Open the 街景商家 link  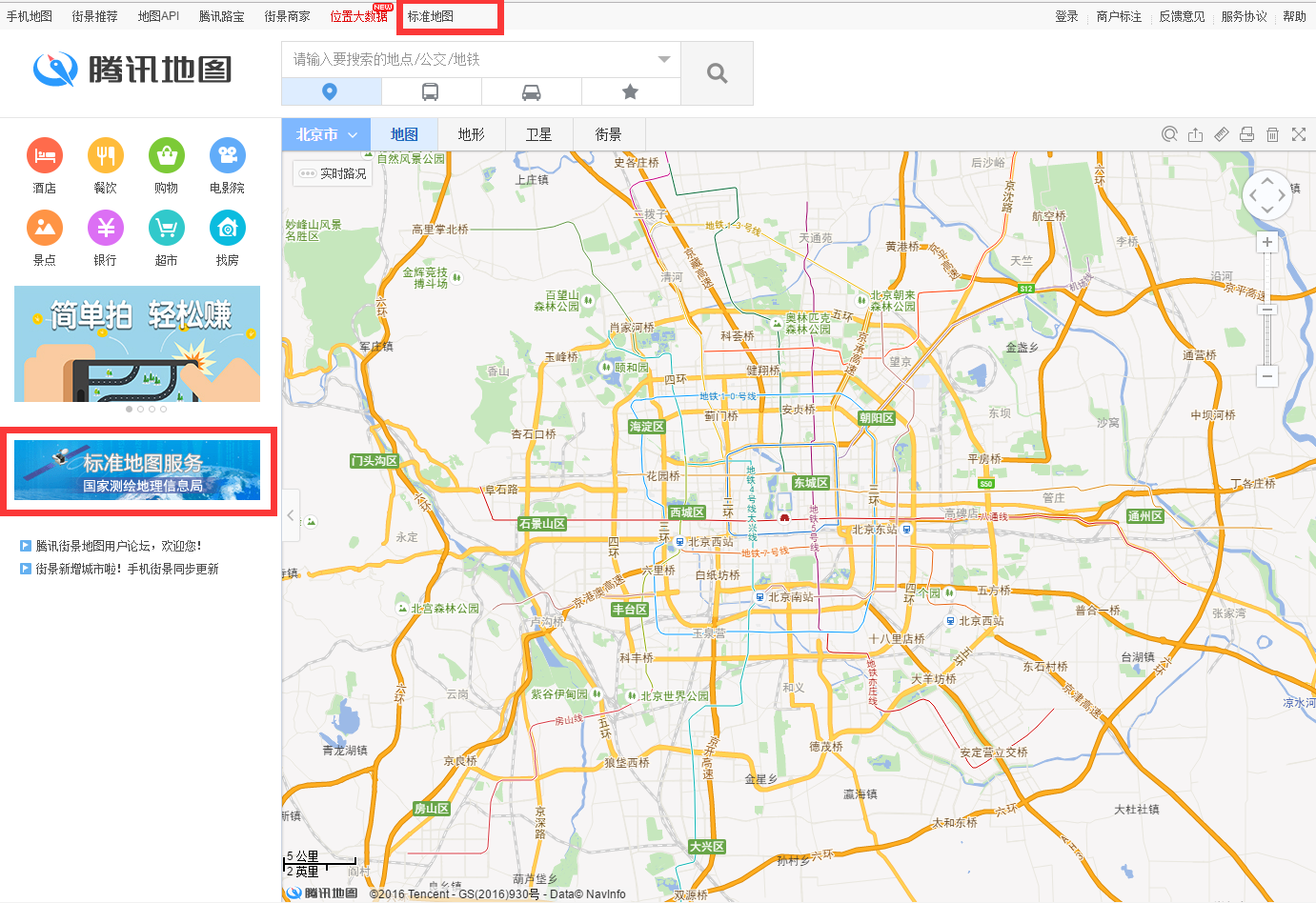pyautogui.click(x=287, y=16)
